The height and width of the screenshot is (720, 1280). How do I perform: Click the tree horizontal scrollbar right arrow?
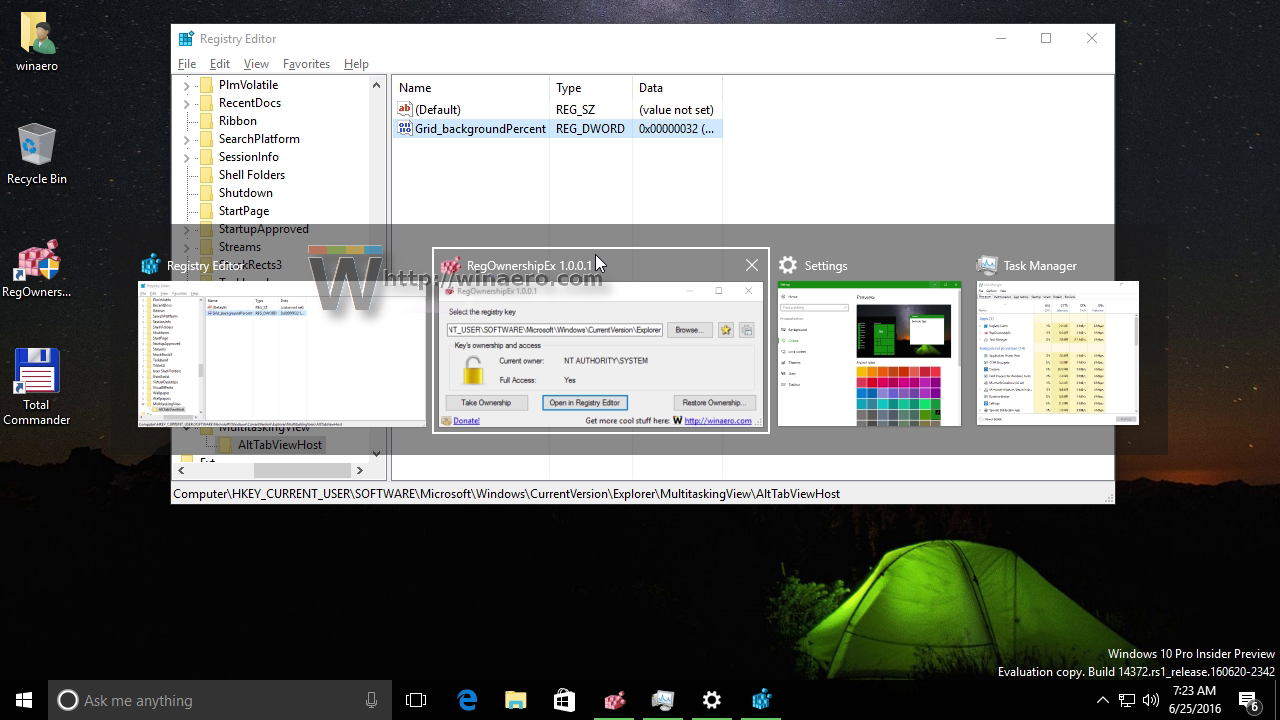click(x=360, y=470)
